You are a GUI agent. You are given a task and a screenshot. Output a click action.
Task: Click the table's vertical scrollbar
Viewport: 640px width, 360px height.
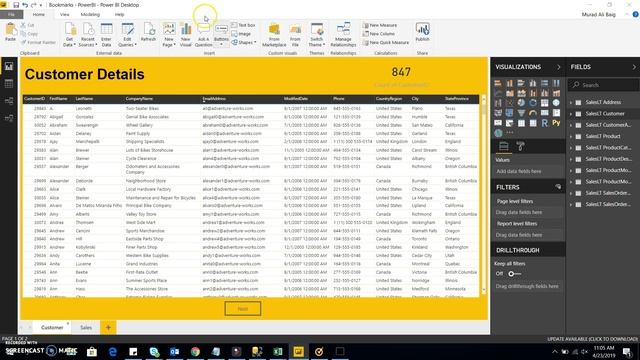click(x=484, y=194)
